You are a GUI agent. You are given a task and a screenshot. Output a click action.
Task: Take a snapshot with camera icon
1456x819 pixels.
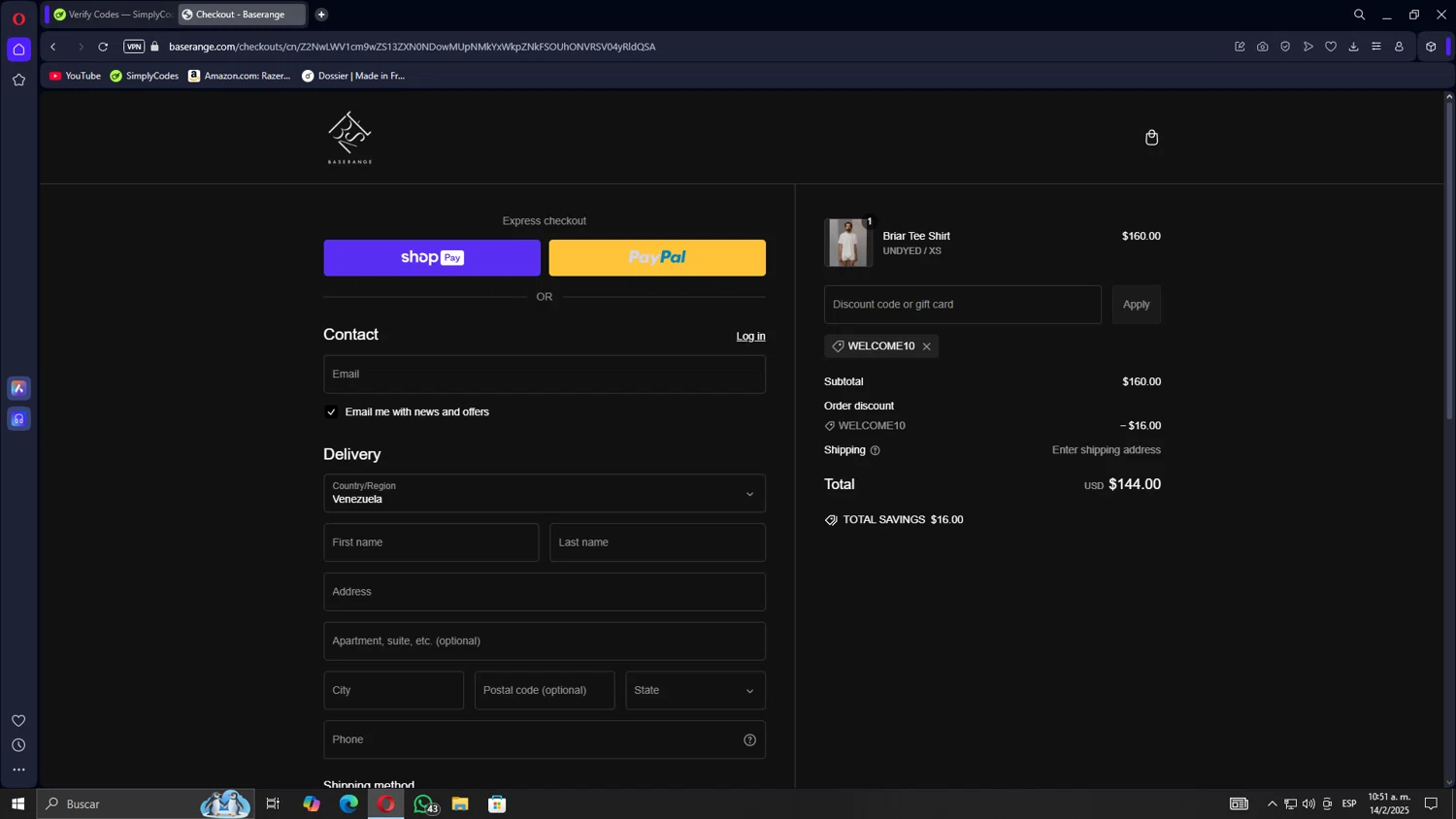click(x=1262, y=47)
